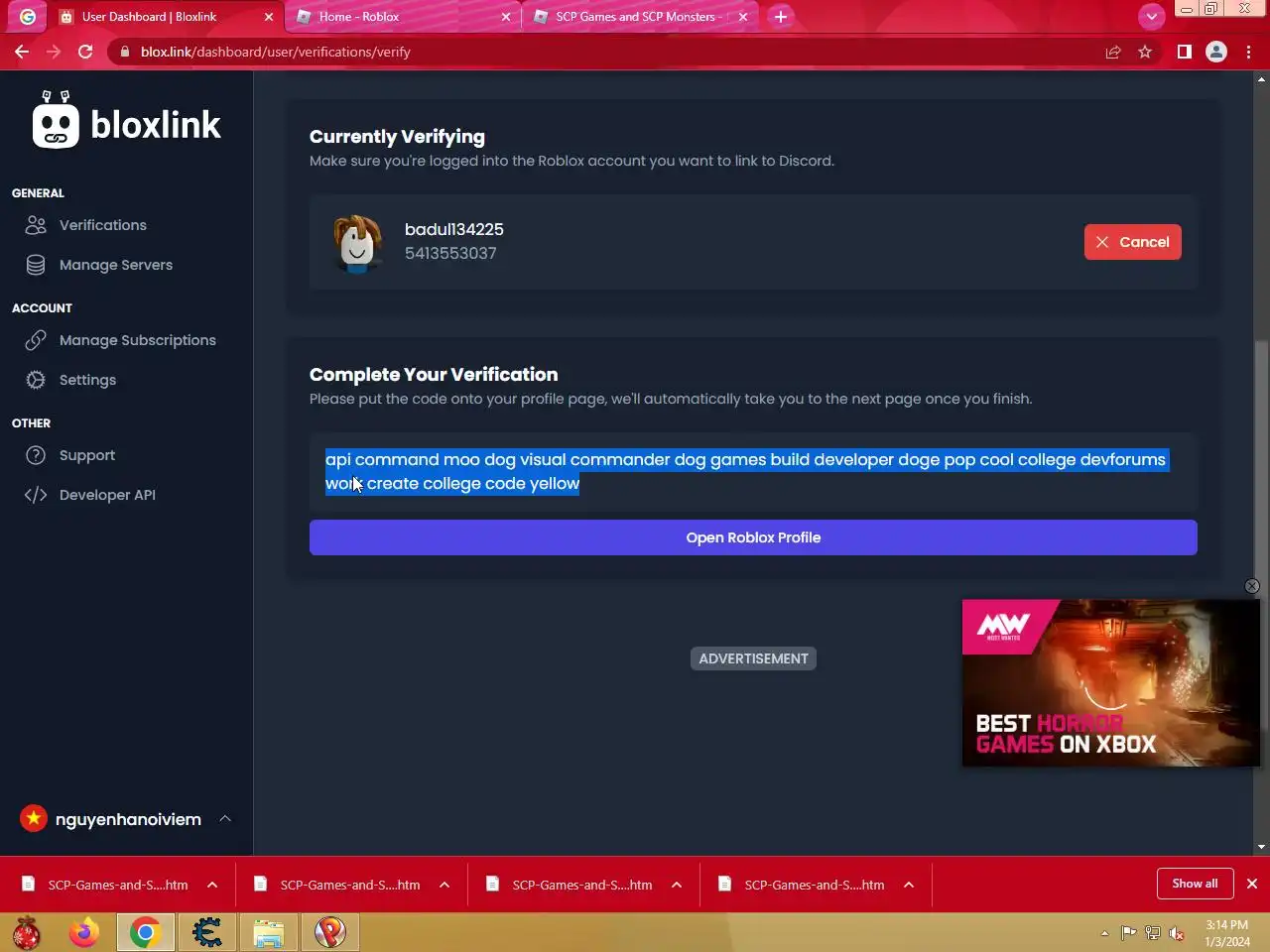Toggle the browser side panel
The height and width of the screenshot is (952, 1270).
(1184, 52)
